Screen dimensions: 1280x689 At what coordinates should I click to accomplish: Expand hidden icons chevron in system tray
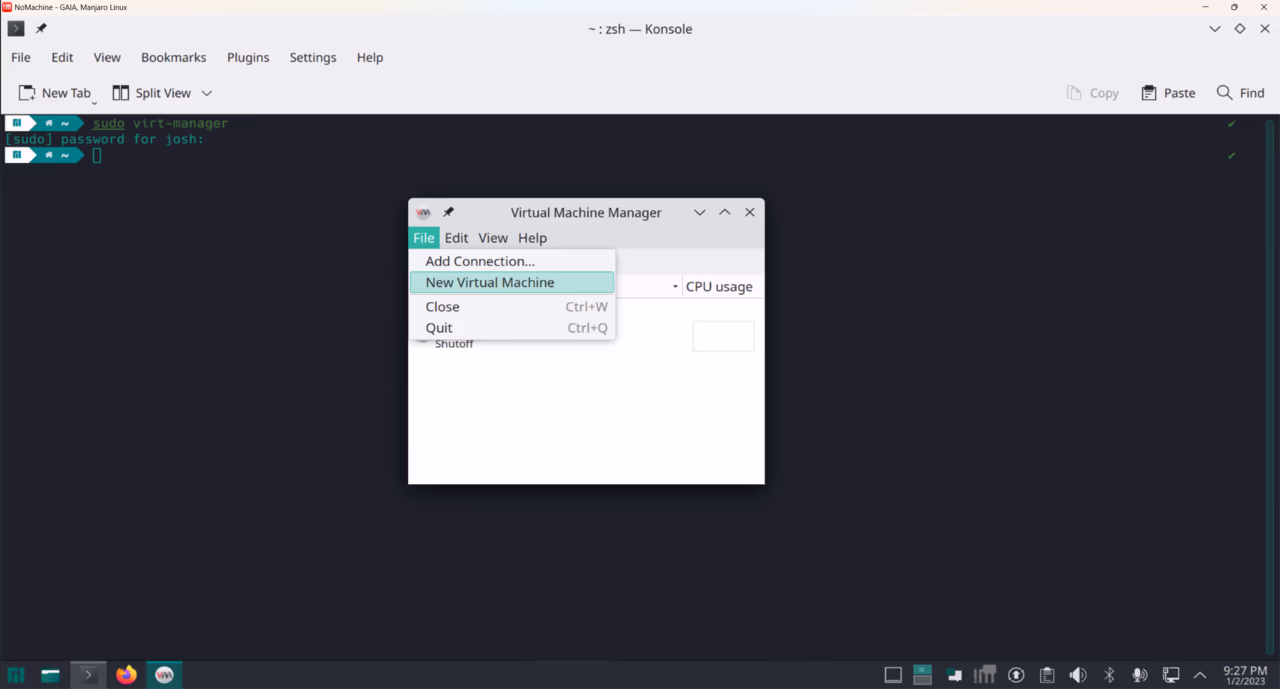pos(1199,674)
